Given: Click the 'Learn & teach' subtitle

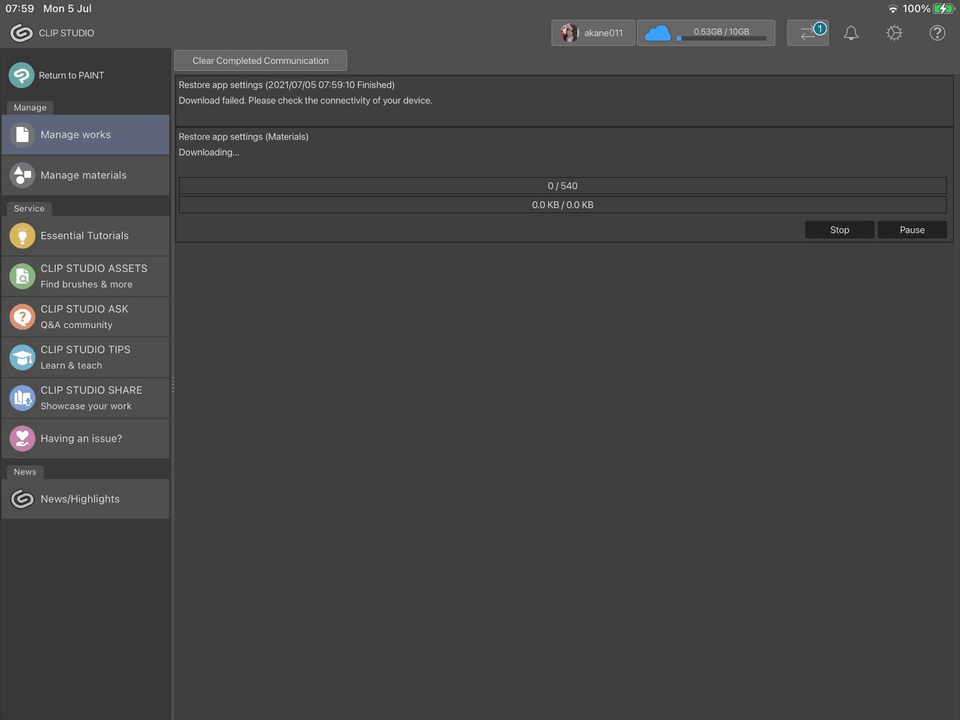Looking at the screenshot, I should [71, 366].
